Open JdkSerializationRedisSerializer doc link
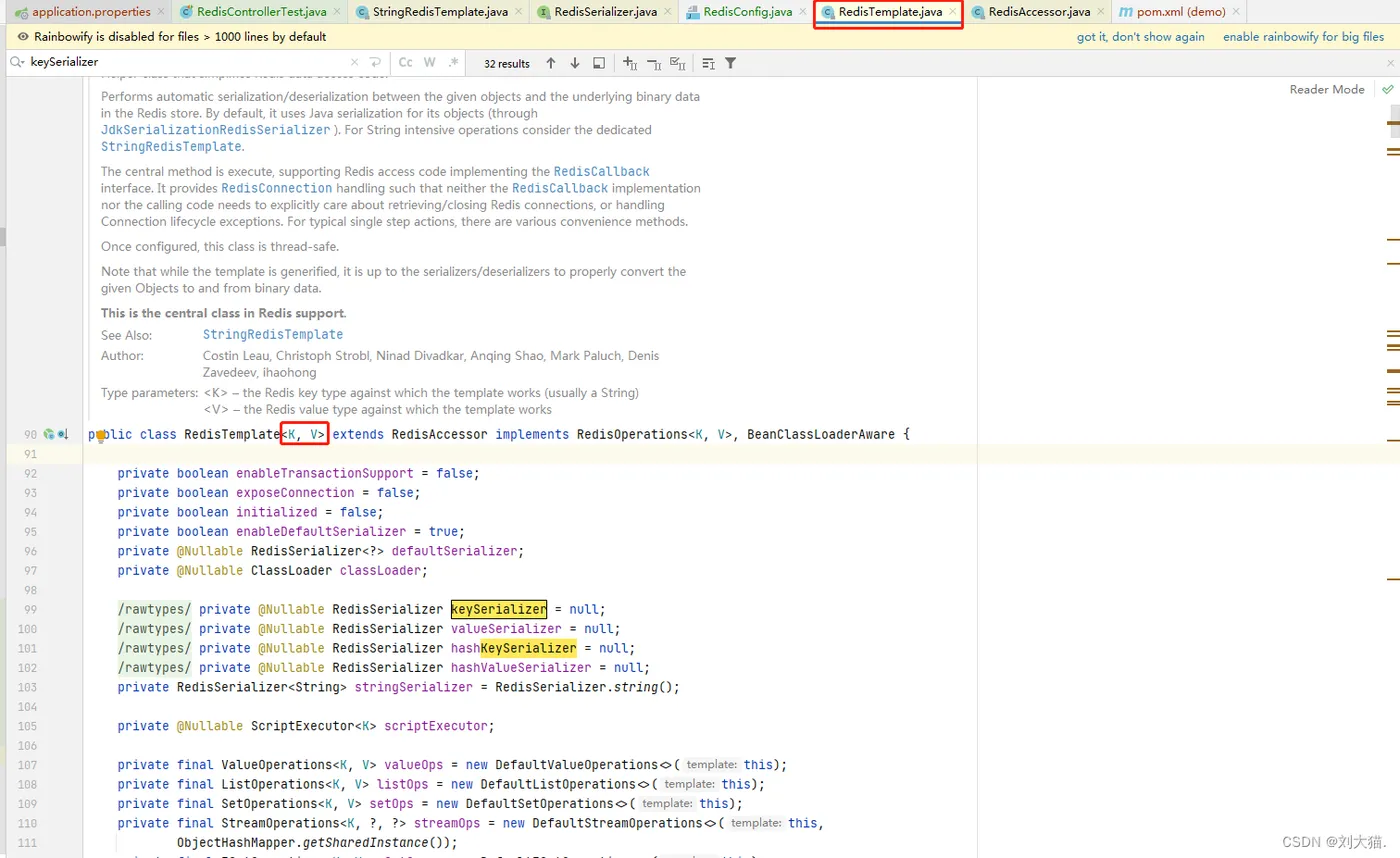 (215, 130)
